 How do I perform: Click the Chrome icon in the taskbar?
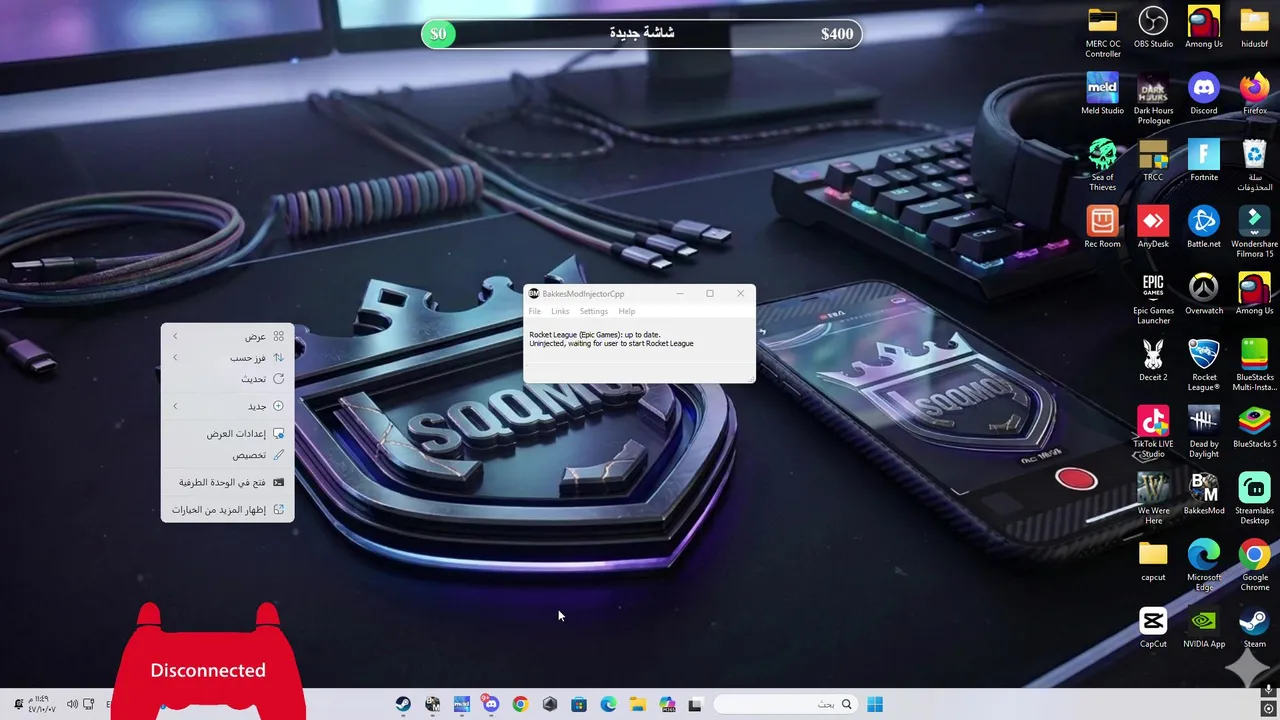click(x=520, y=704)
